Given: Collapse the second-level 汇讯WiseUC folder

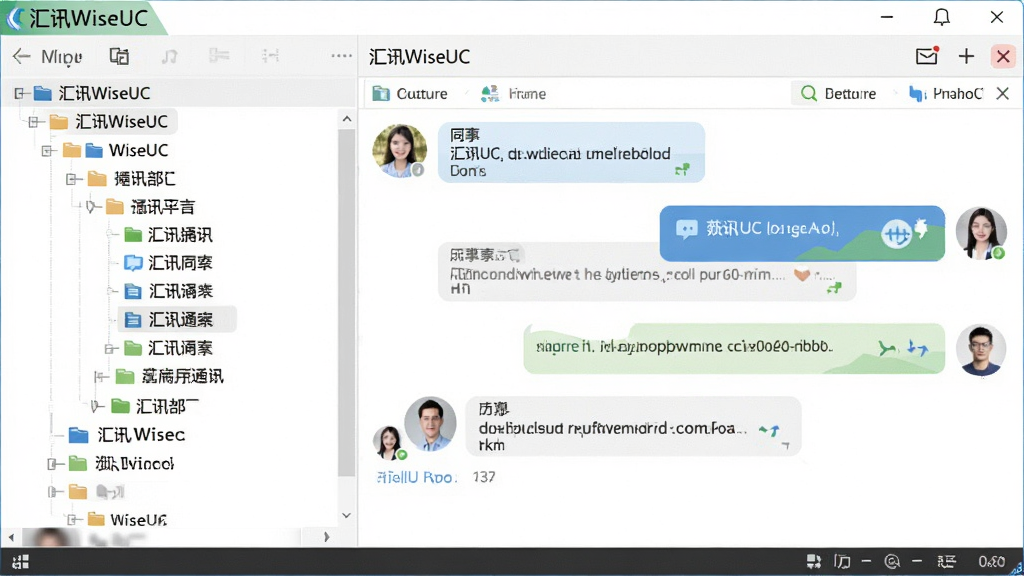Looking at the screenshot, I should tap(35, 121).
